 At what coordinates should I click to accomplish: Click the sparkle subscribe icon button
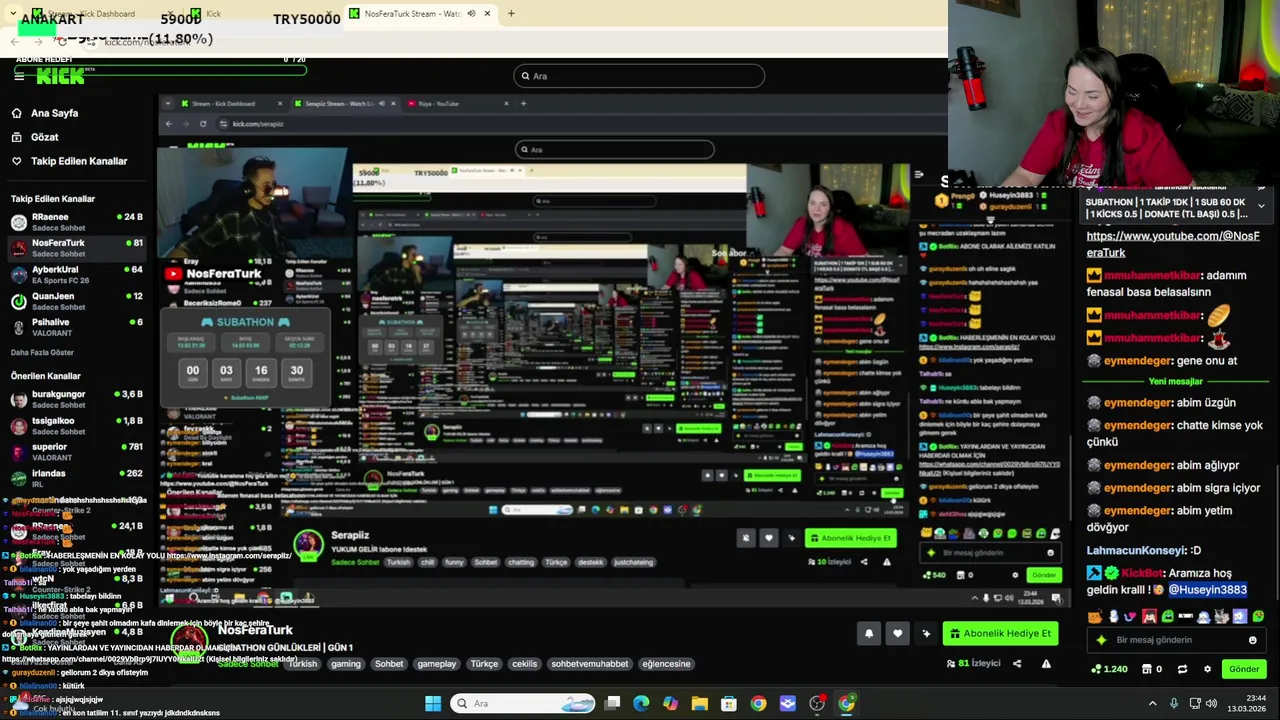[x=926, y=633]
